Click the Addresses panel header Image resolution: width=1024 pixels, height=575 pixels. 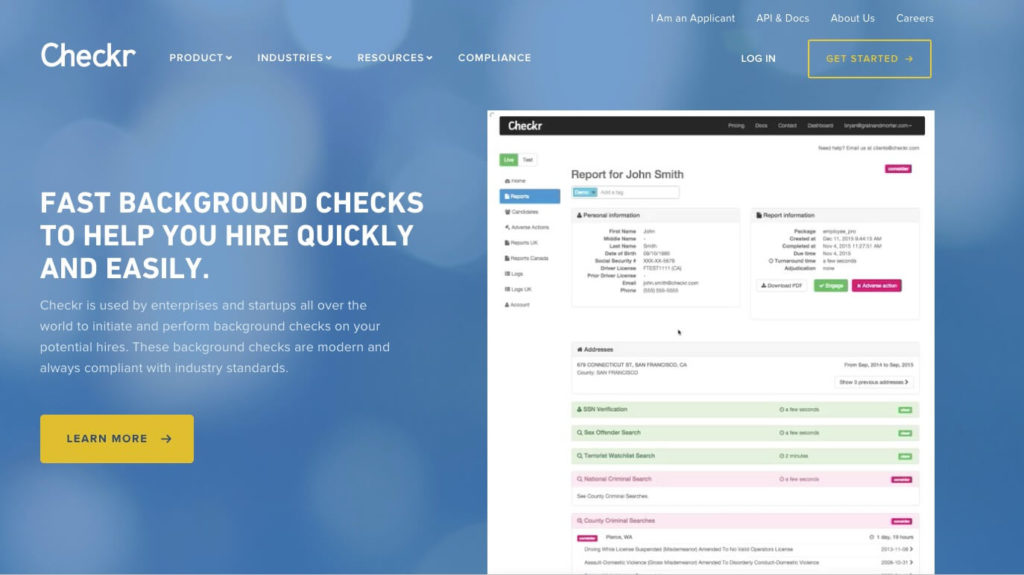click(745, 350)
